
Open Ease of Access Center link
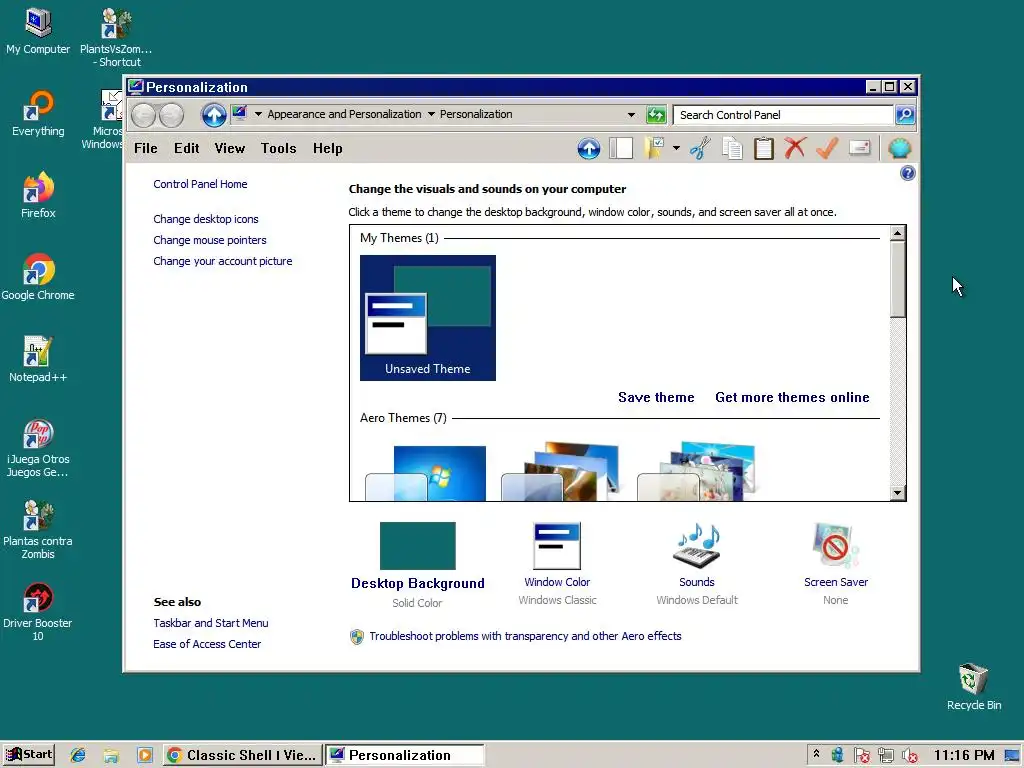[x=207, y=644]
